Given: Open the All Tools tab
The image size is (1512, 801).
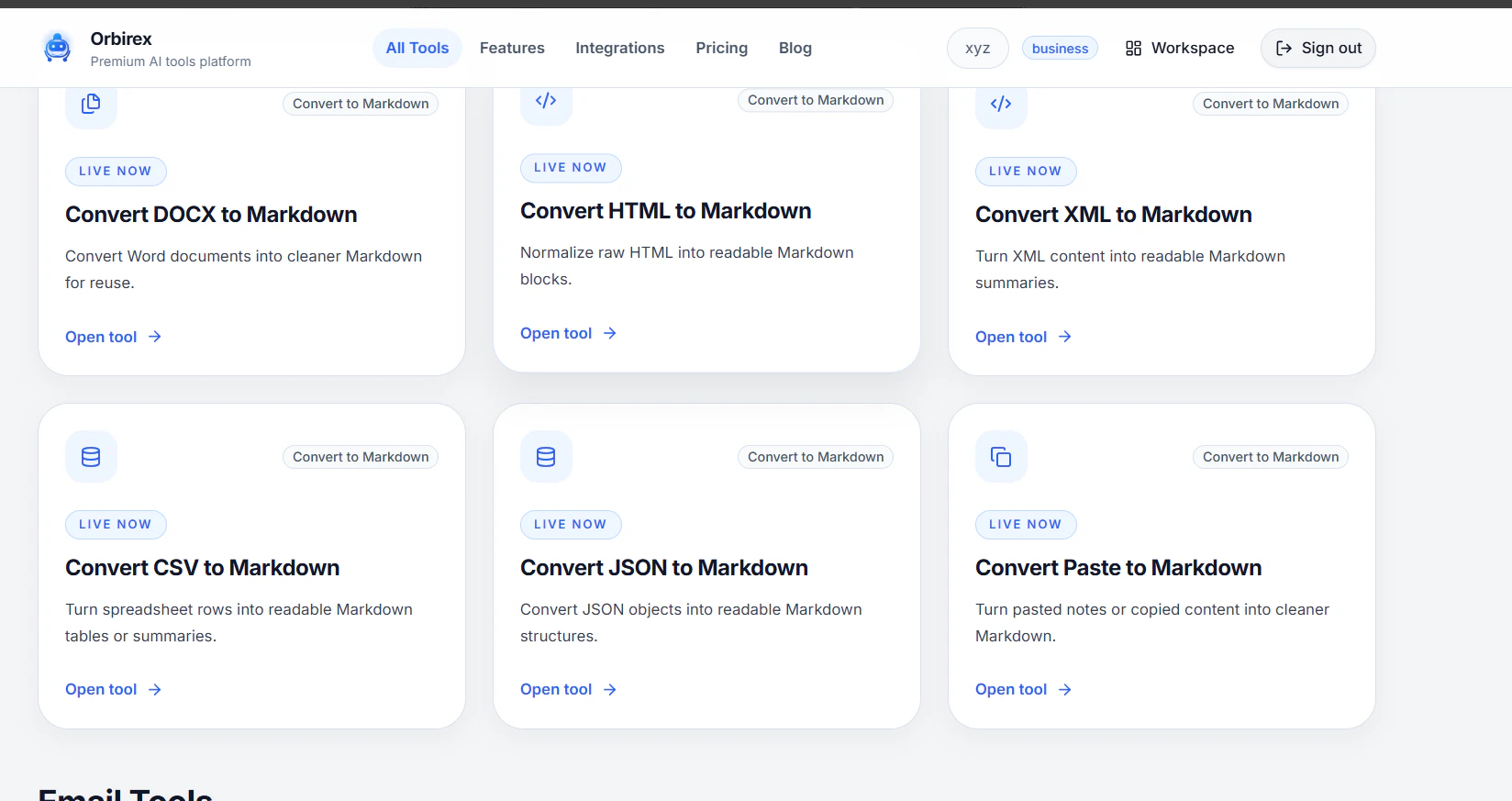Looking at the screenshot, I should 417,48.
